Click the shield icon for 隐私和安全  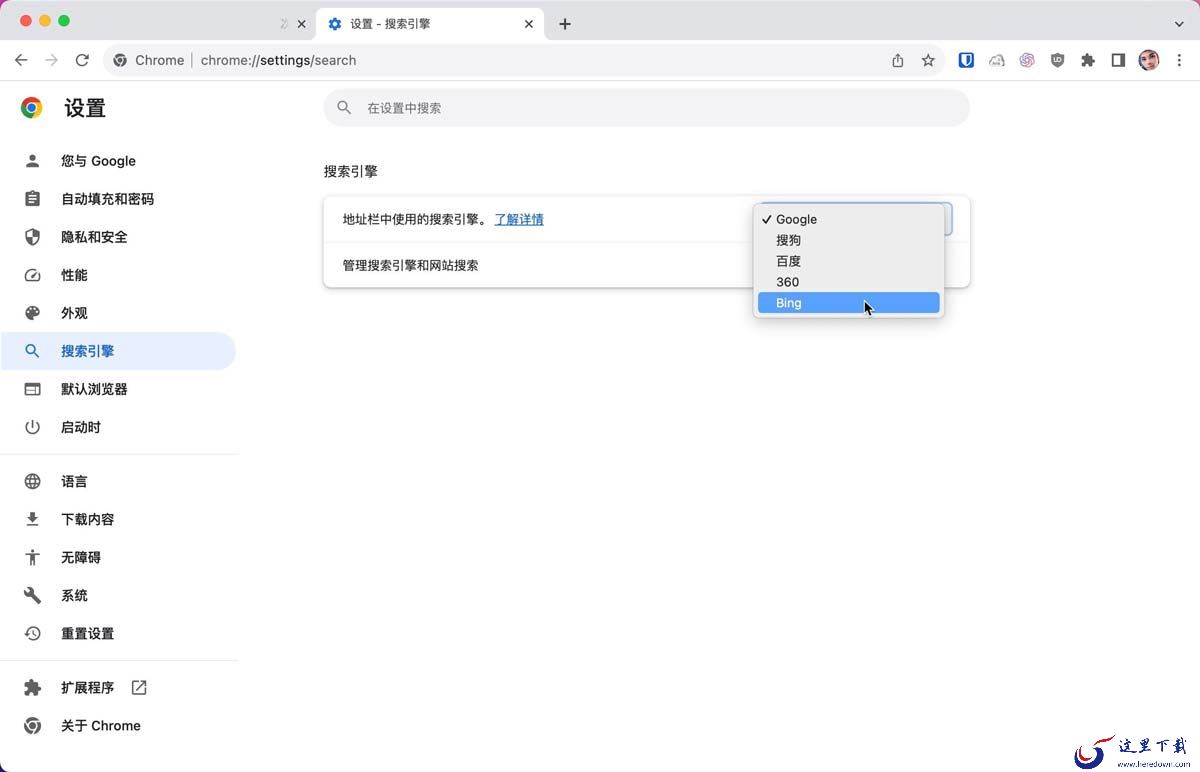[33, 237]
